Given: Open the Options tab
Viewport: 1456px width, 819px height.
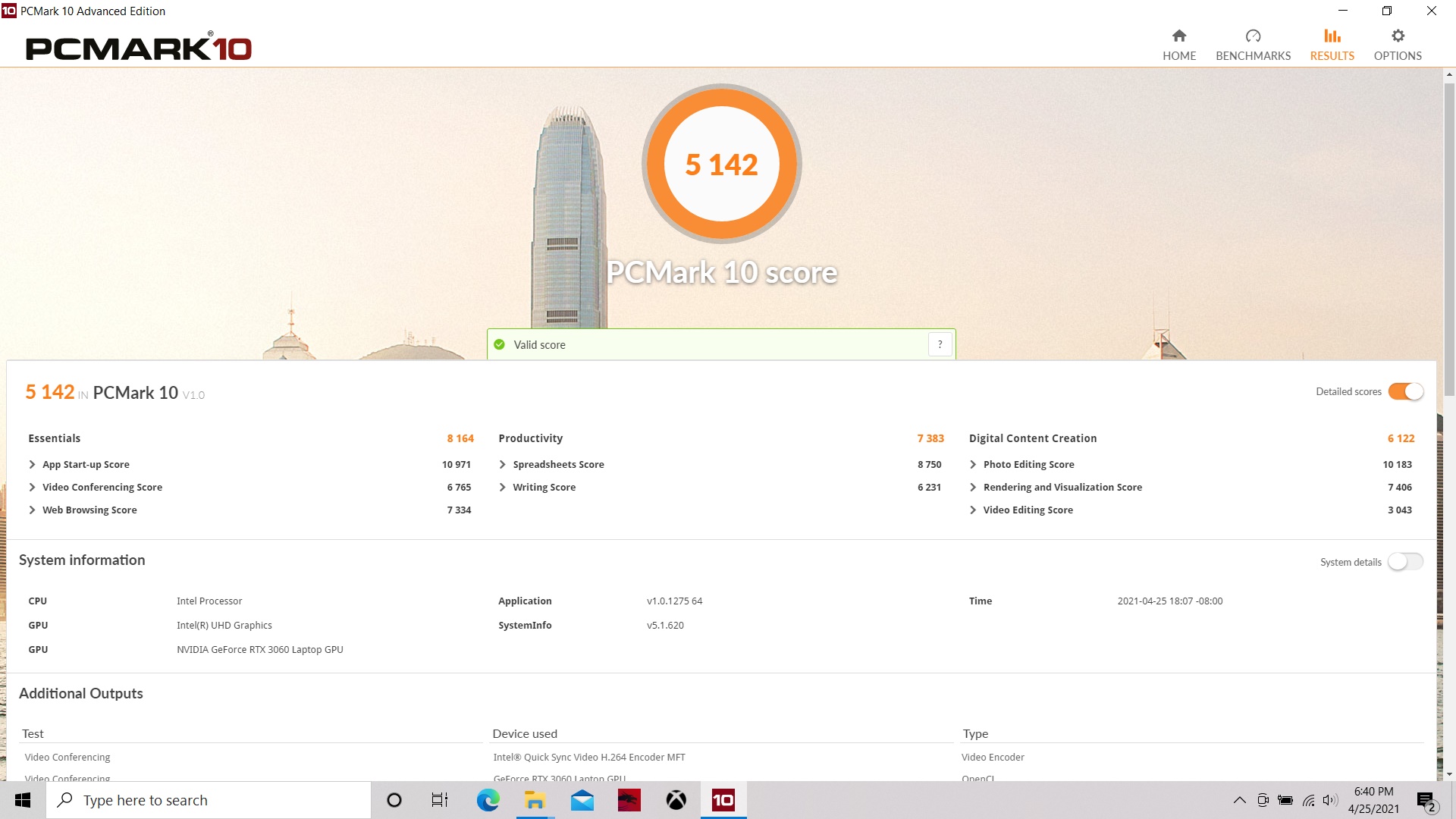Looking at the screenshot, I should [x=1398, y=45].
